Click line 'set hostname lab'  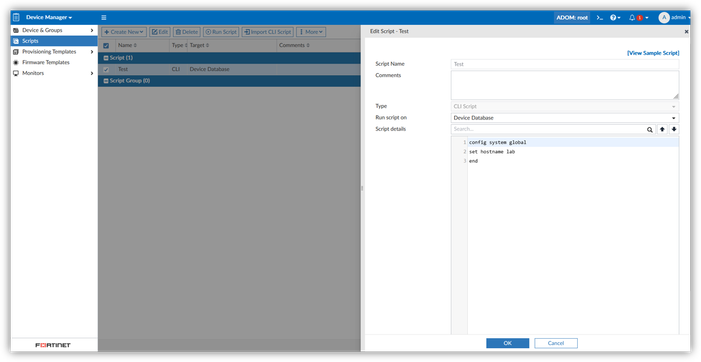tap(492, 152)
